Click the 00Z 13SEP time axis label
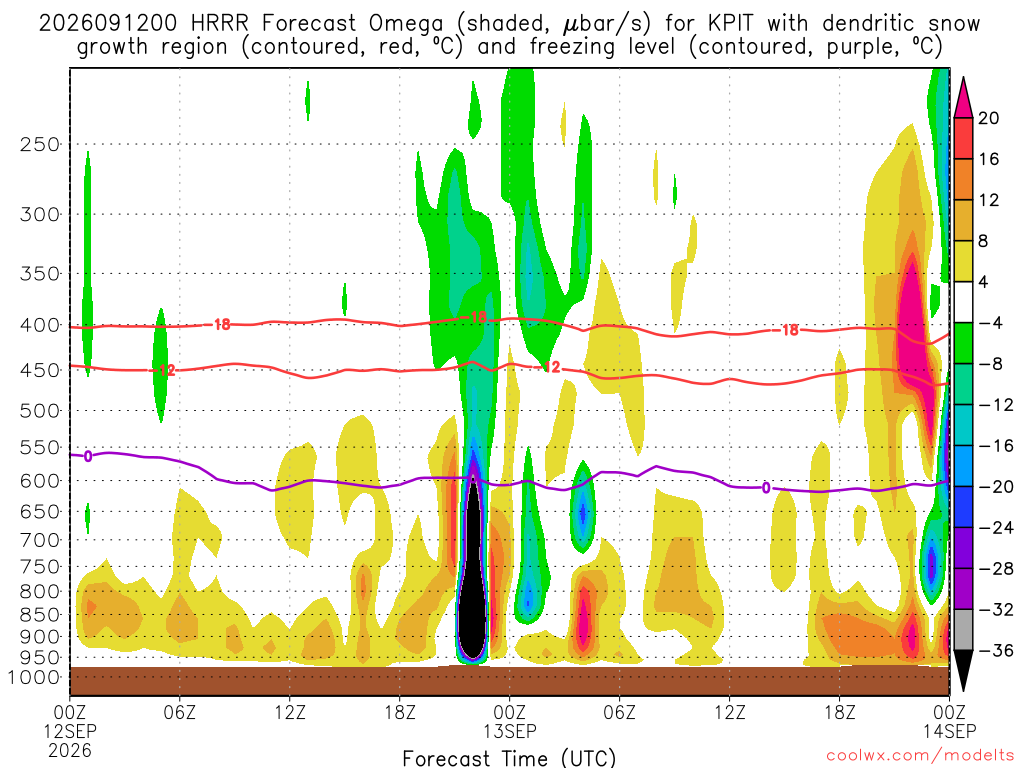 (x=510, y=721)
